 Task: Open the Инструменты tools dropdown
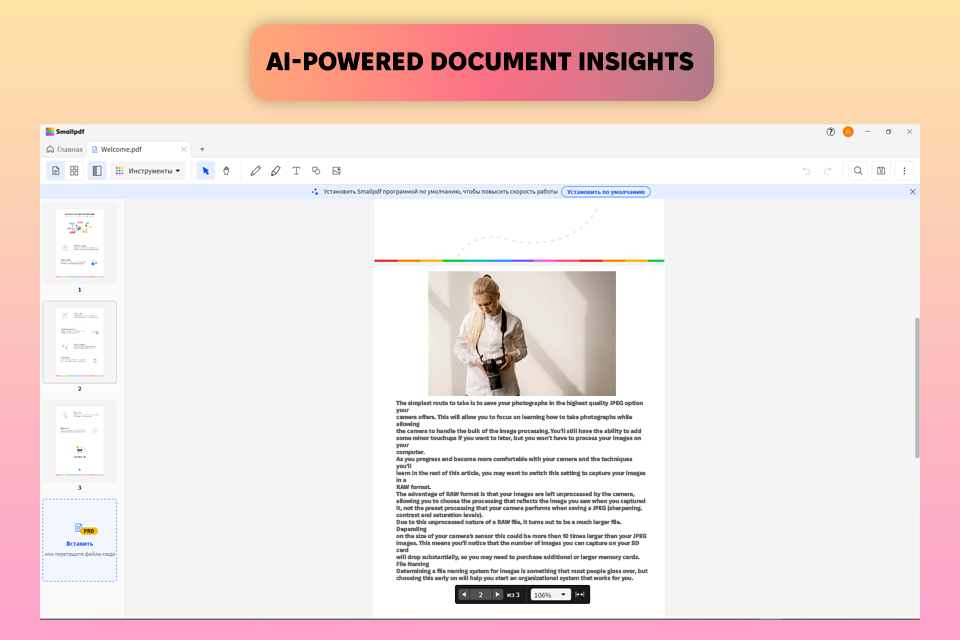pyautogui.click(x=148, y=171)
